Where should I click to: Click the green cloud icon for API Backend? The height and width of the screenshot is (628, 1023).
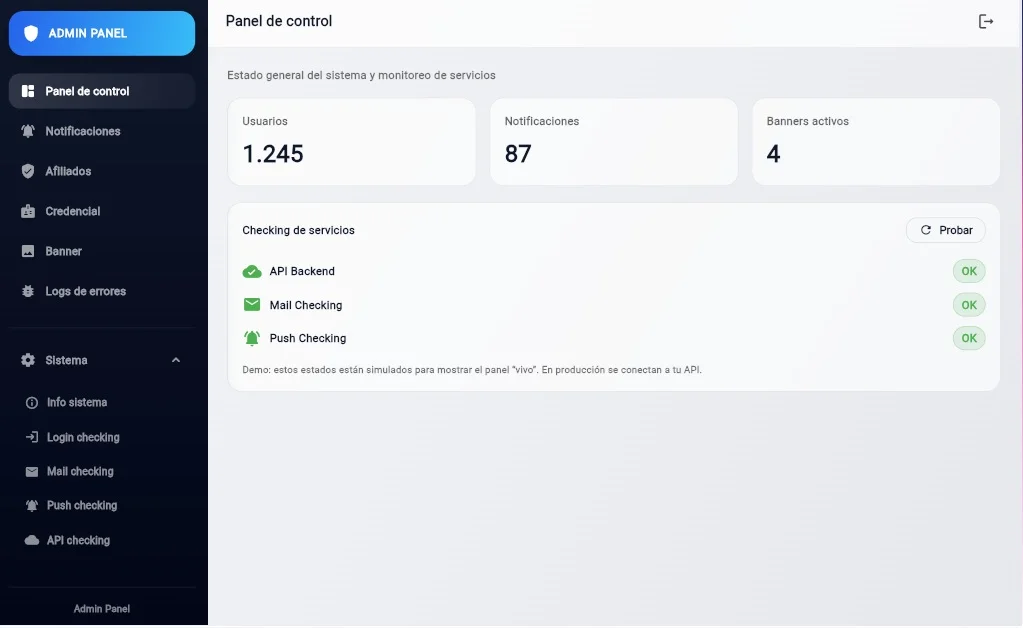point(252,271)
